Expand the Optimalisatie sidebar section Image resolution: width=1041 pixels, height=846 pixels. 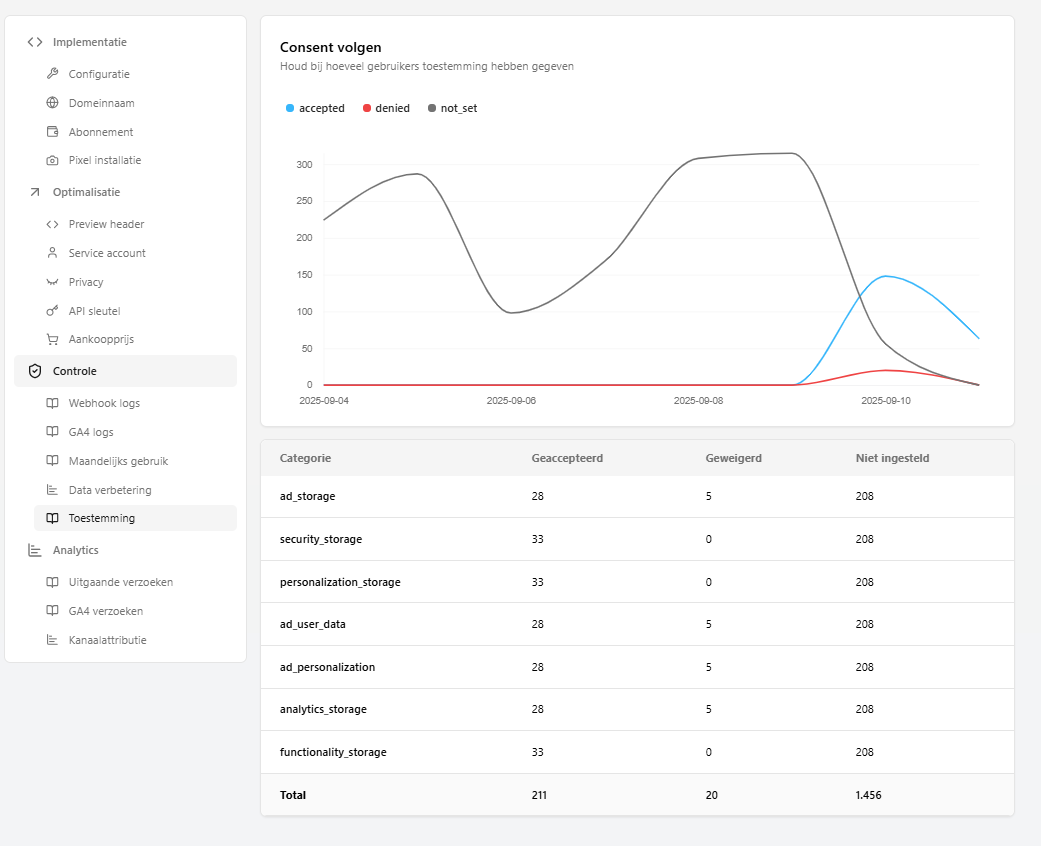pos(86,192)
